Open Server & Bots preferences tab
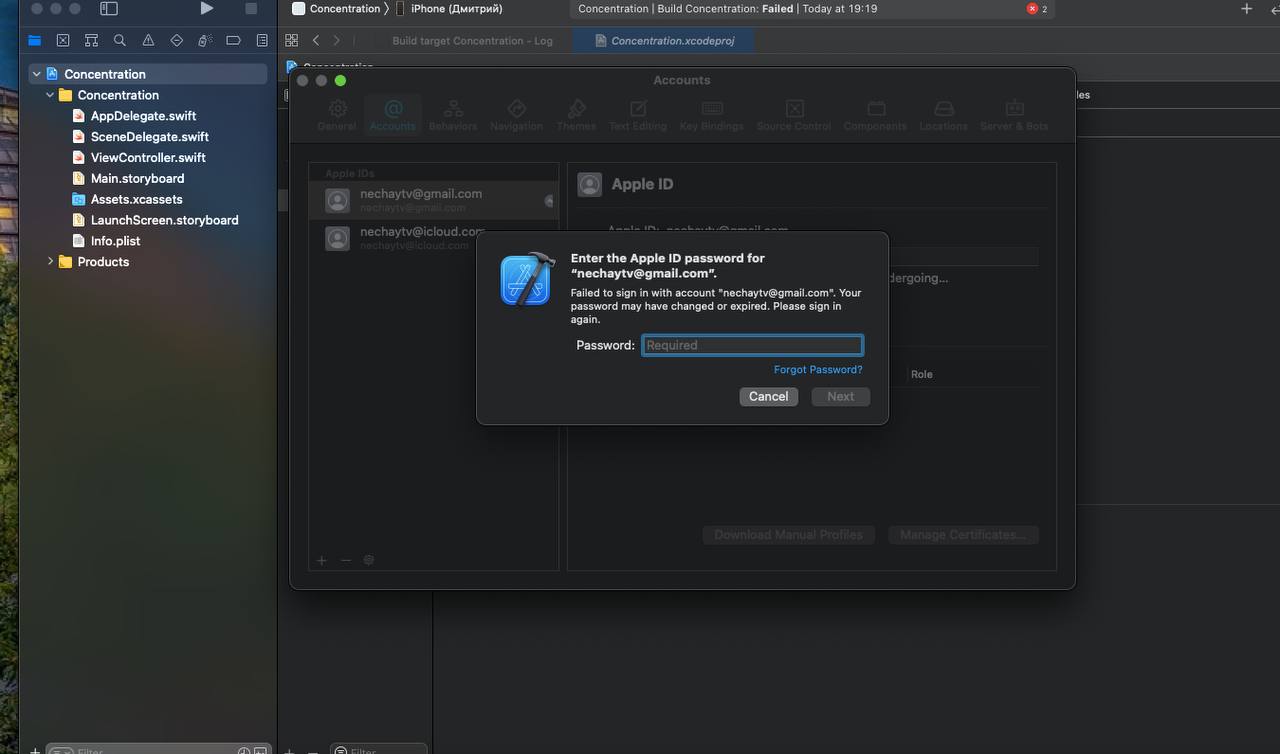The width and height of the screenshot is (1280, 754). tap(1014, 115)
